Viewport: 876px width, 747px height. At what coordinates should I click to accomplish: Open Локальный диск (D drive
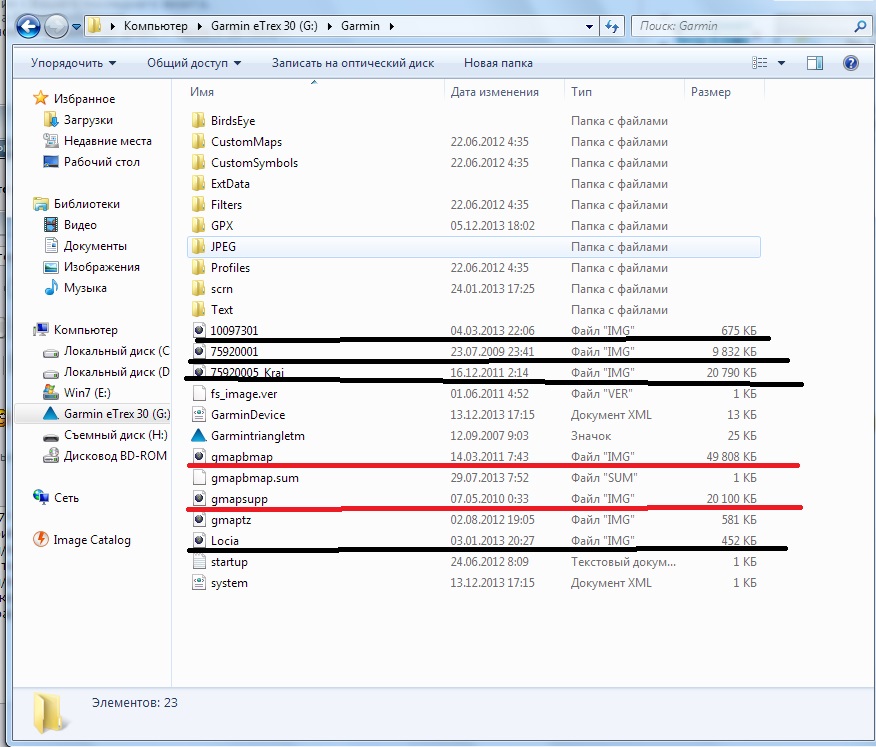(x=106, y=372)
